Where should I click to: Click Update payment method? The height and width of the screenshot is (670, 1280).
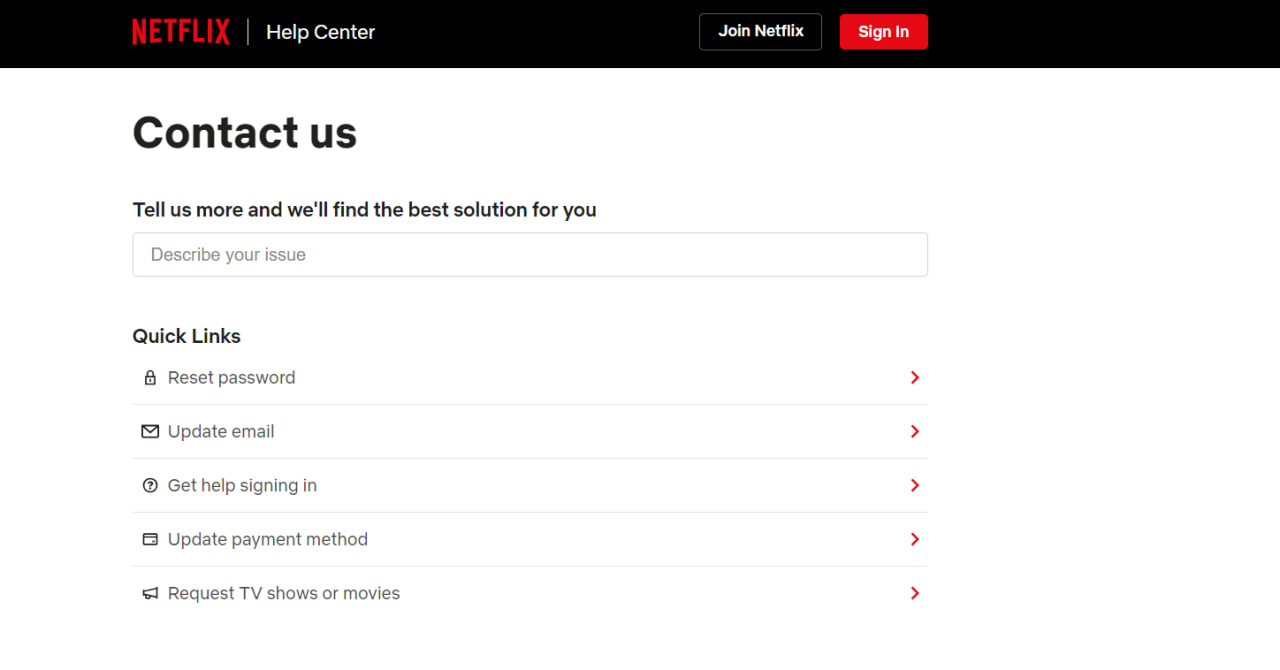[268, 539]
